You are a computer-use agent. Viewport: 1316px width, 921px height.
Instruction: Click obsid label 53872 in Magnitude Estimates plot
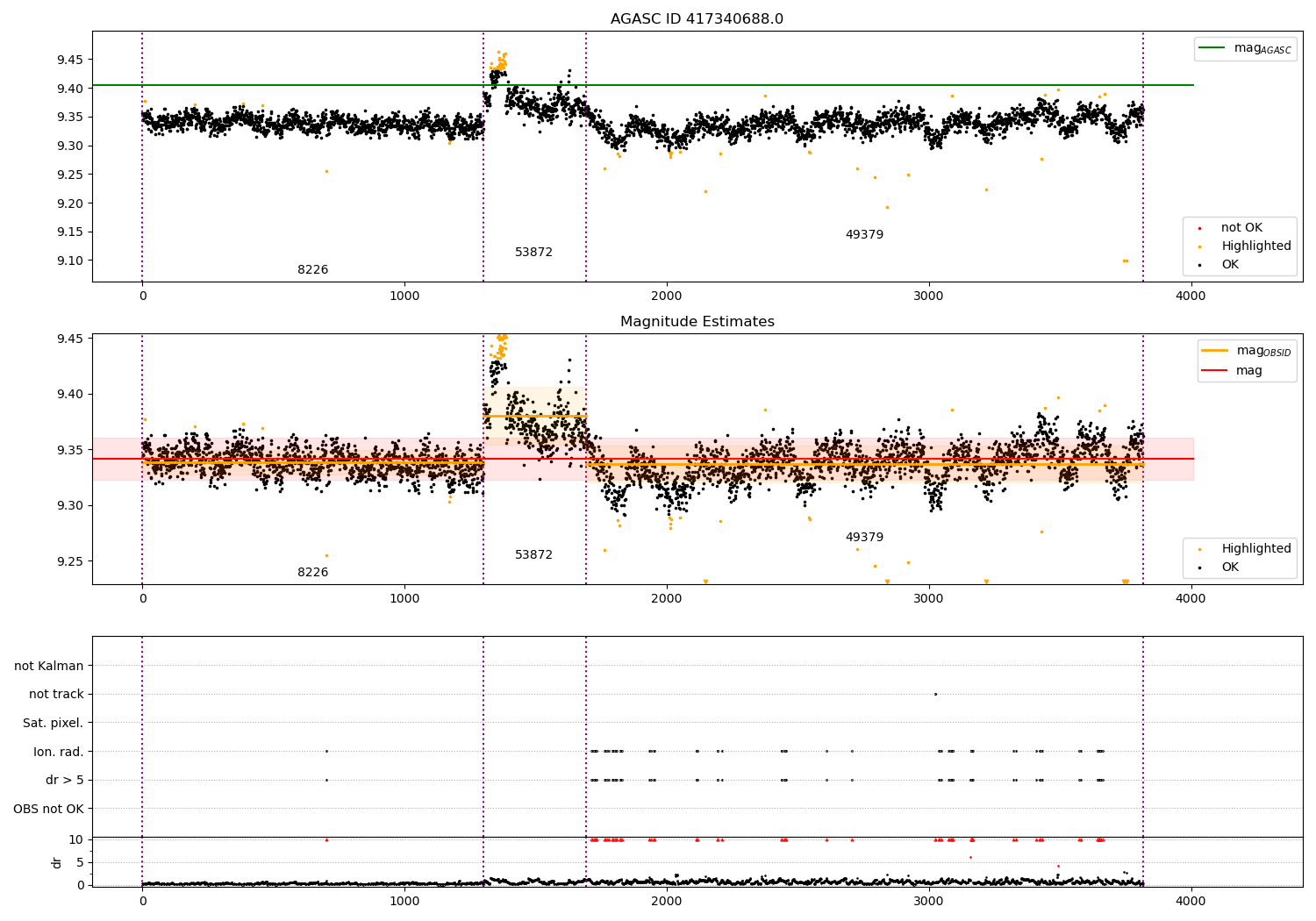point(533,555)
